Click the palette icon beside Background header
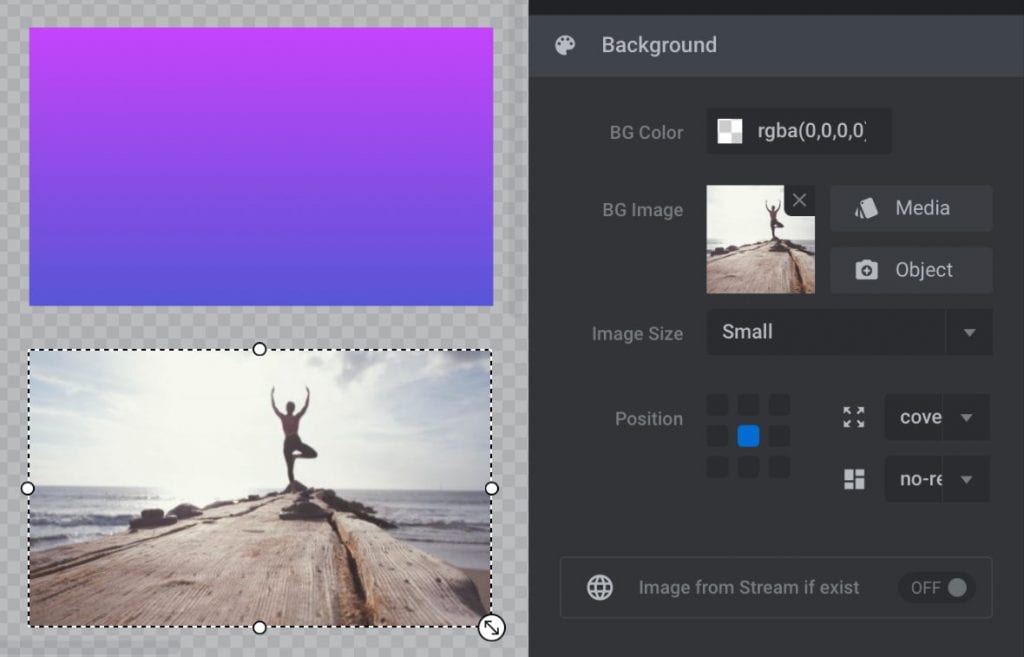 pos(566,45)
